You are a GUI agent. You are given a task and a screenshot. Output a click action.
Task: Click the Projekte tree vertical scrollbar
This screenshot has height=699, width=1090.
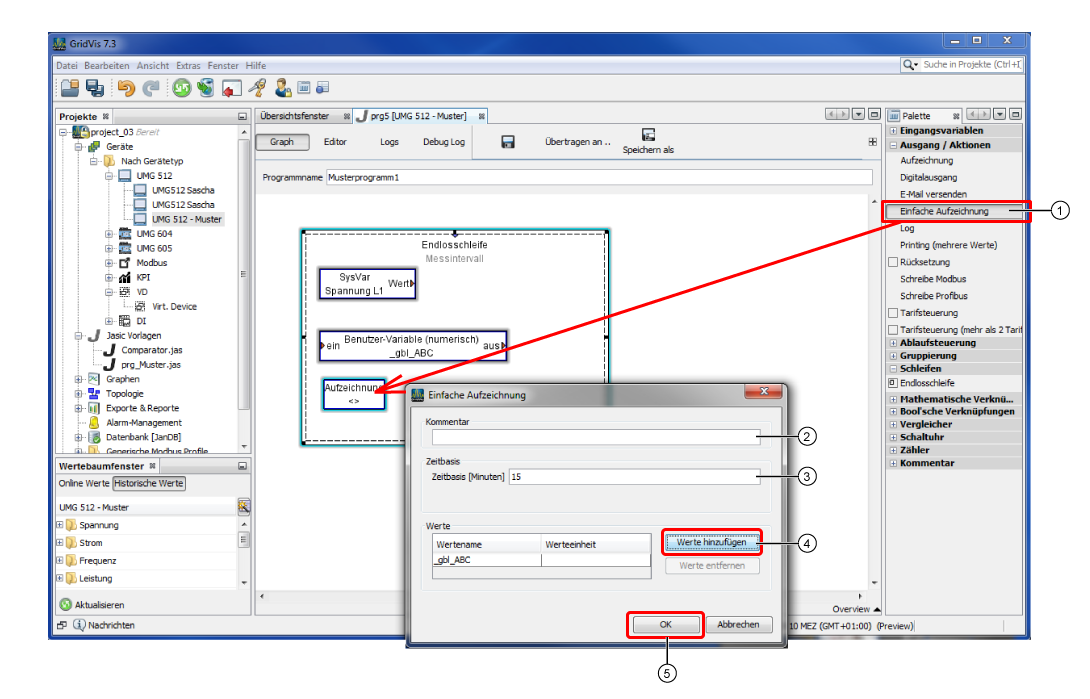[243, 280]
